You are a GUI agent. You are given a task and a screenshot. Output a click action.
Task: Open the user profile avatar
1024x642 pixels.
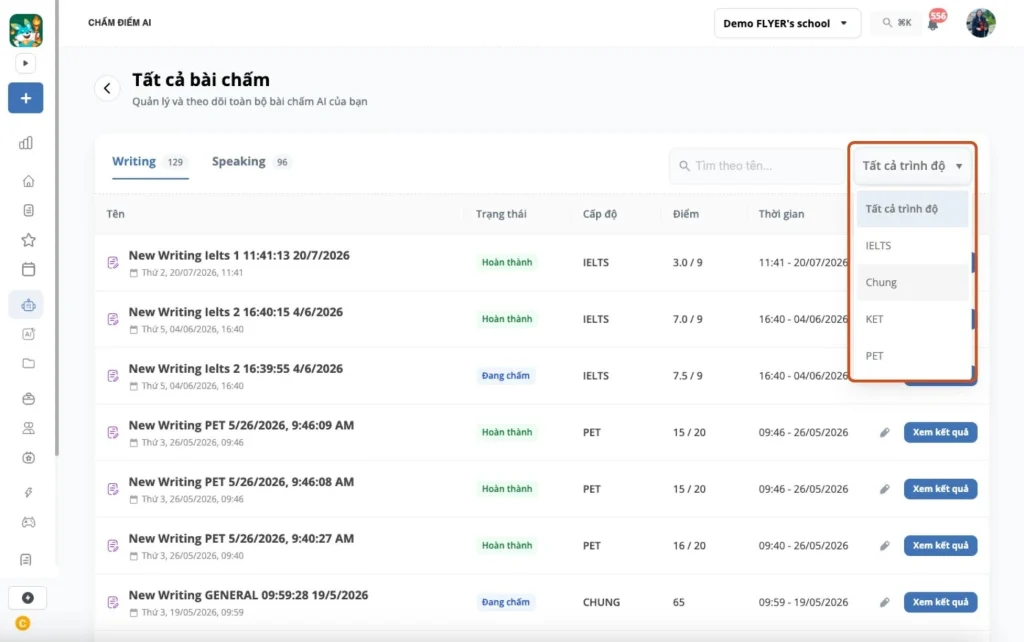981,23
